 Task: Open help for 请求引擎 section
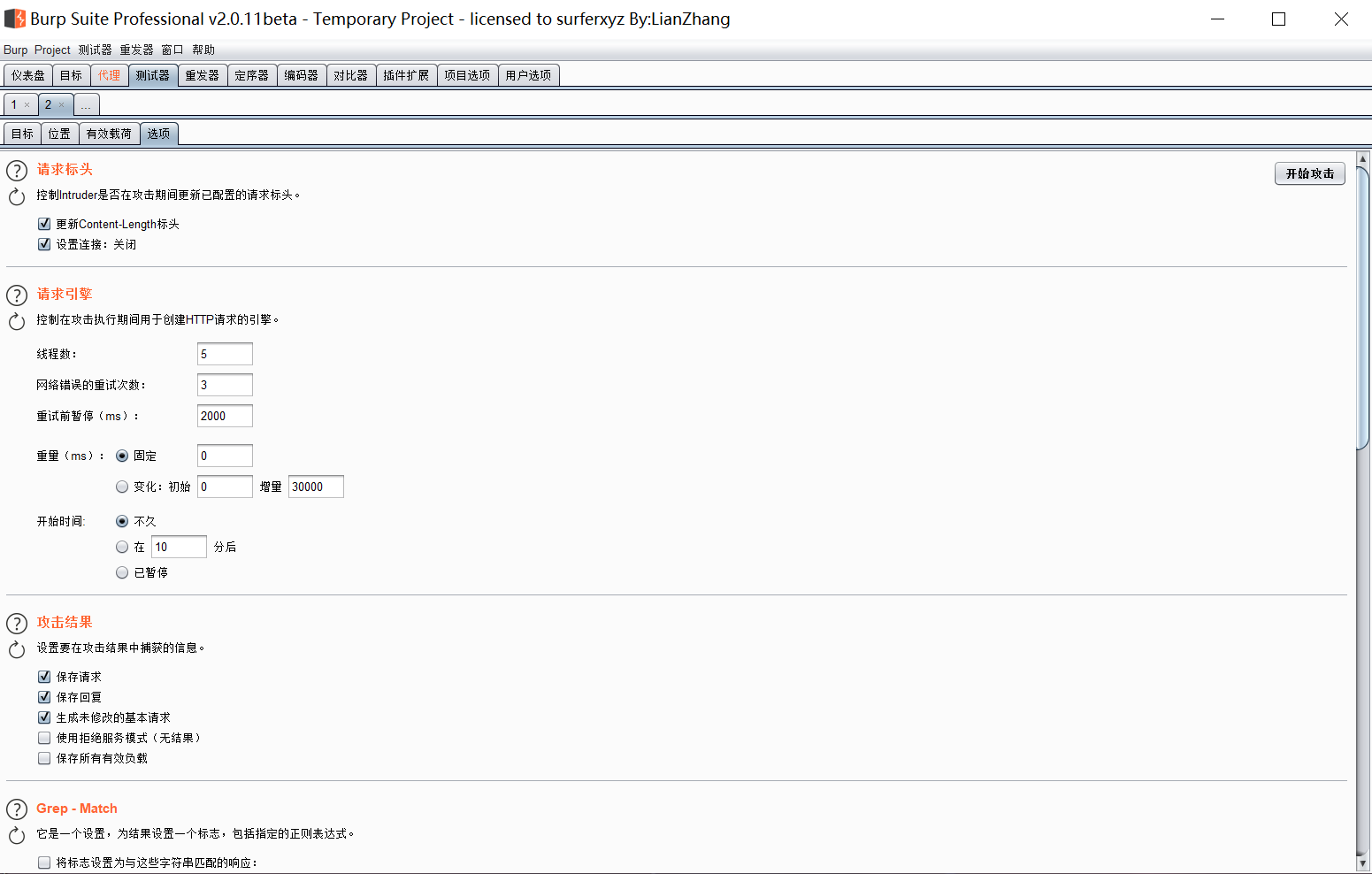click(17, 295)
